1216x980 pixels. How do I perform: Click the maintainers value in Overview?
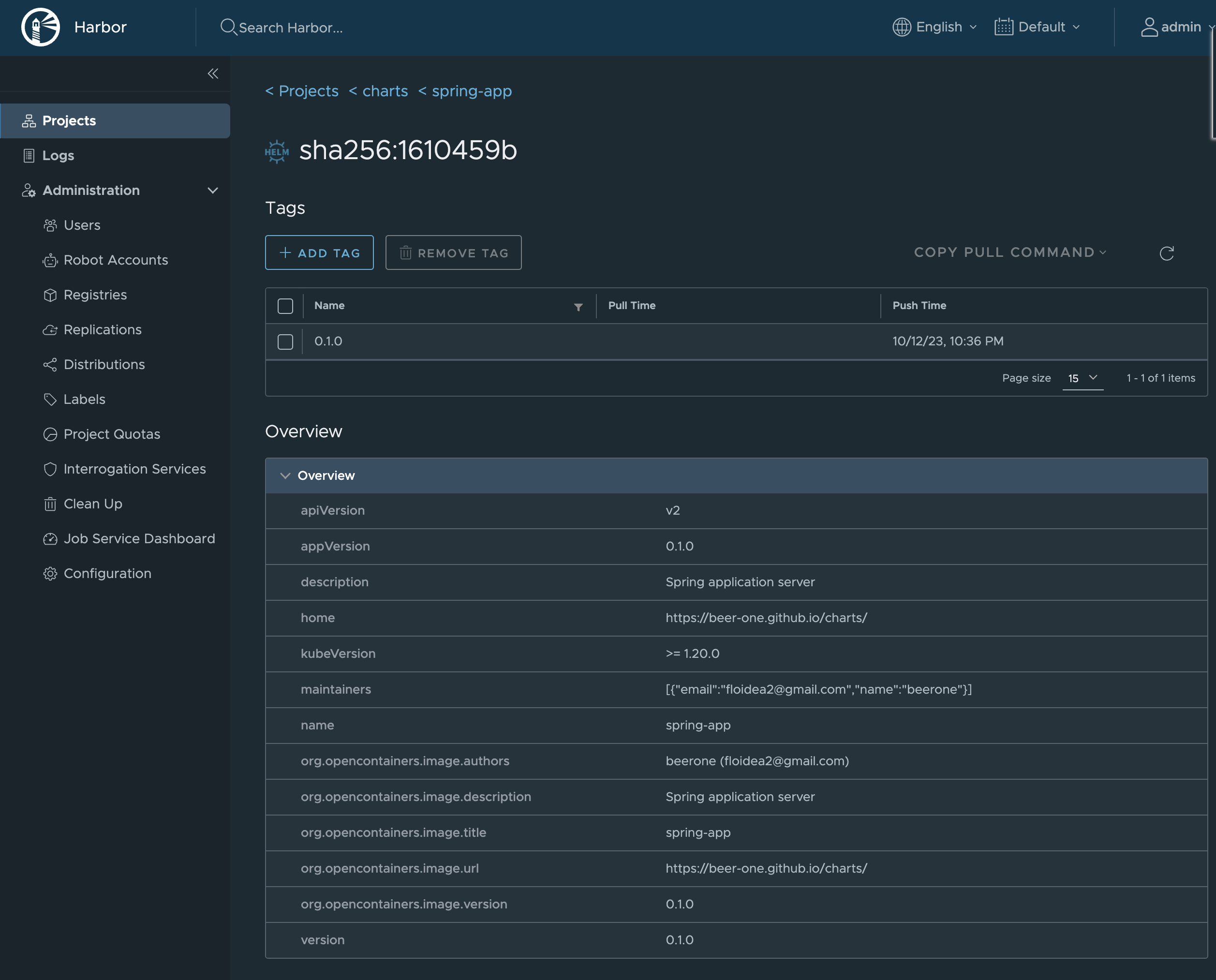[x=818, y=690]
